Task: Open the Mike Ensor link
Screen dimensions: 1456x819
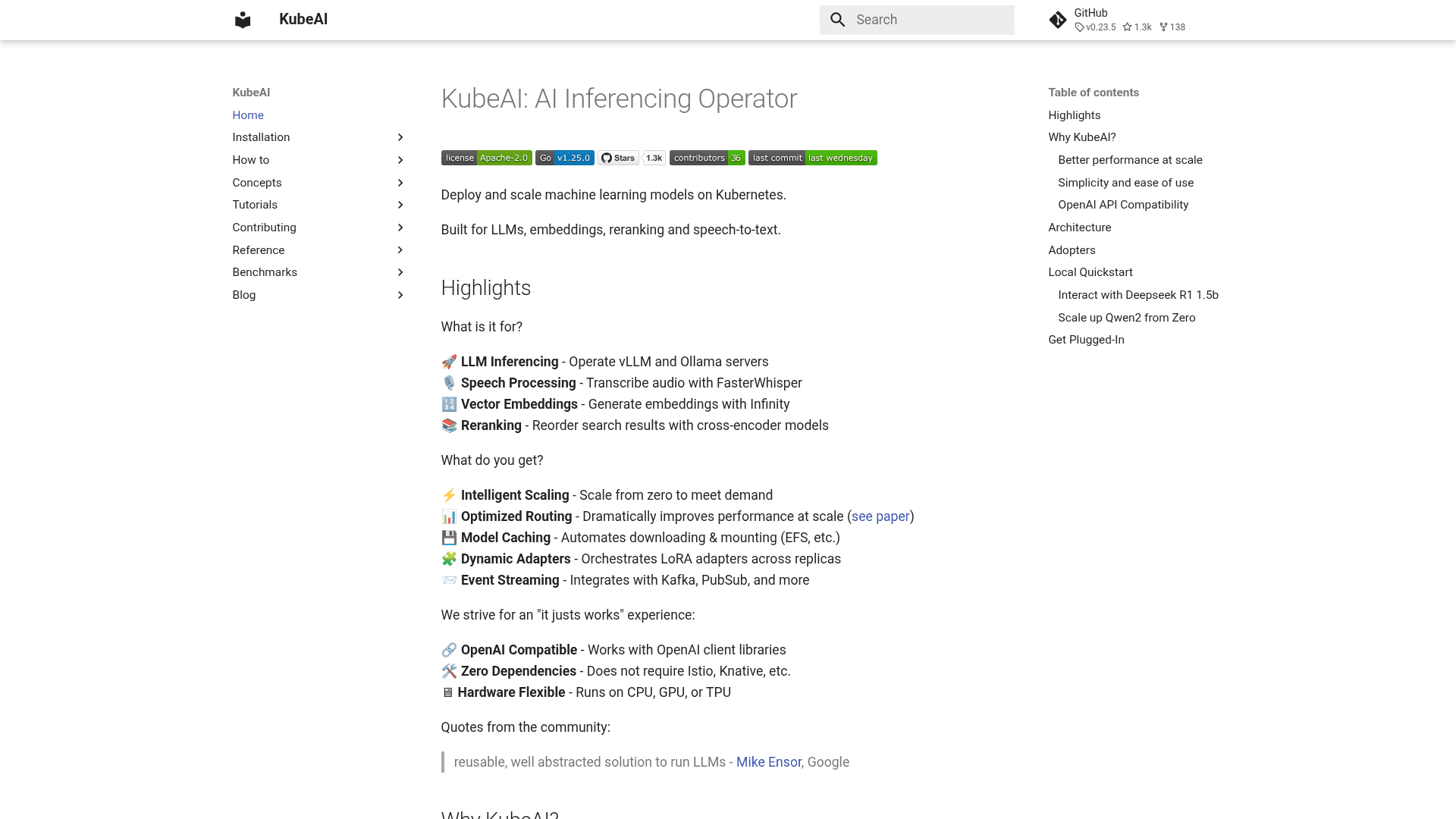Action: click(x=768, y=762)
